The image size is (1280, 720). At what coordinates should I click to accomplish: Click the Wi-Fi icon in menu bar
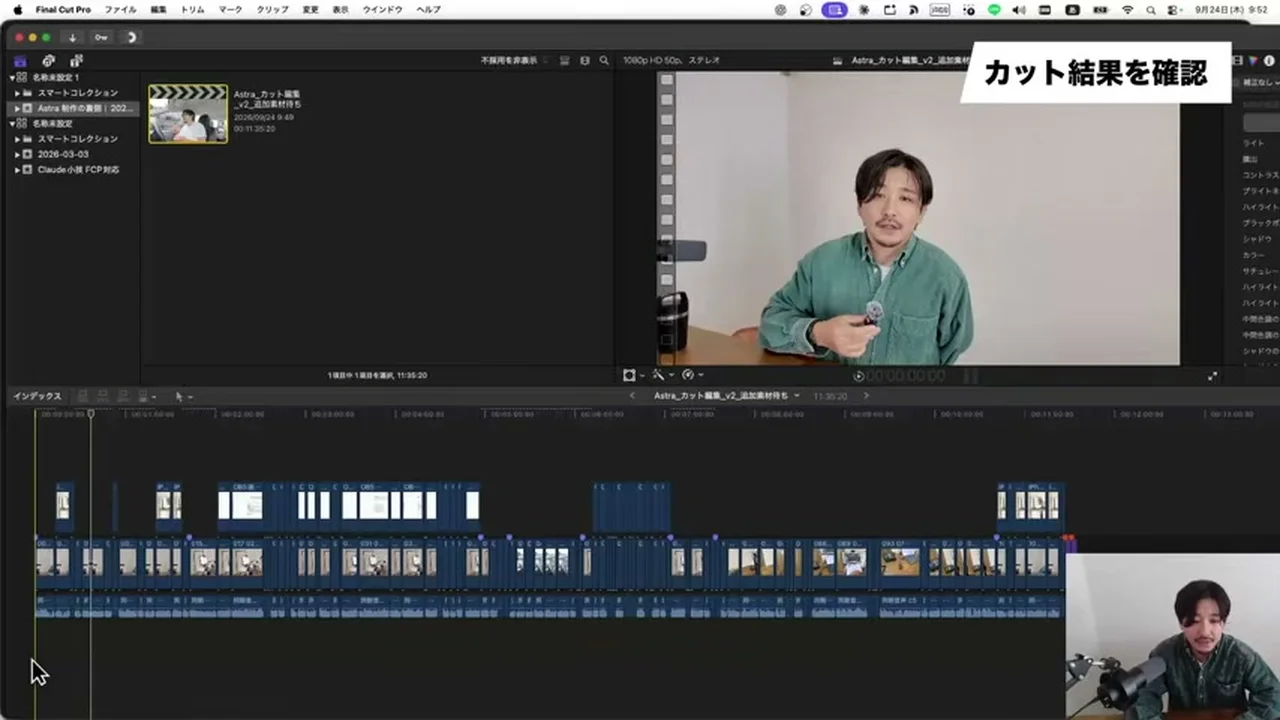[1128, 9]
